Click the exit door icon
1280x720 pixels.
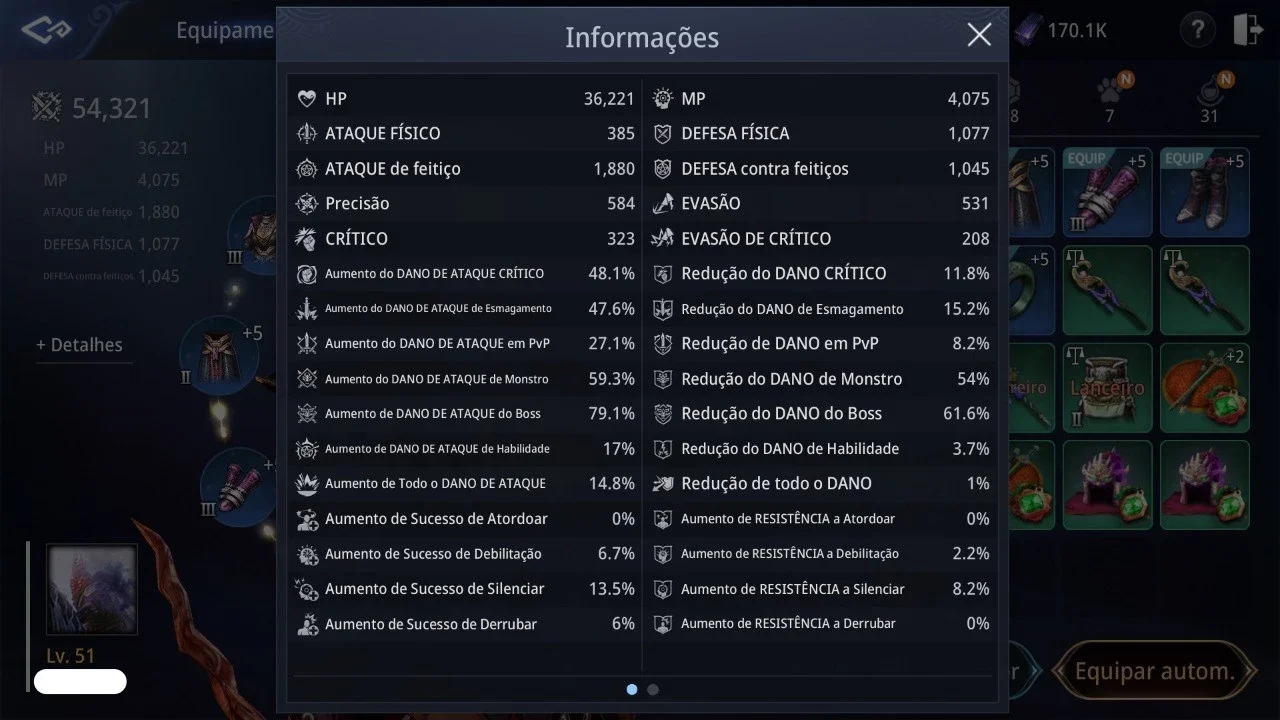pyautogui.click(x=1248, y=30)
